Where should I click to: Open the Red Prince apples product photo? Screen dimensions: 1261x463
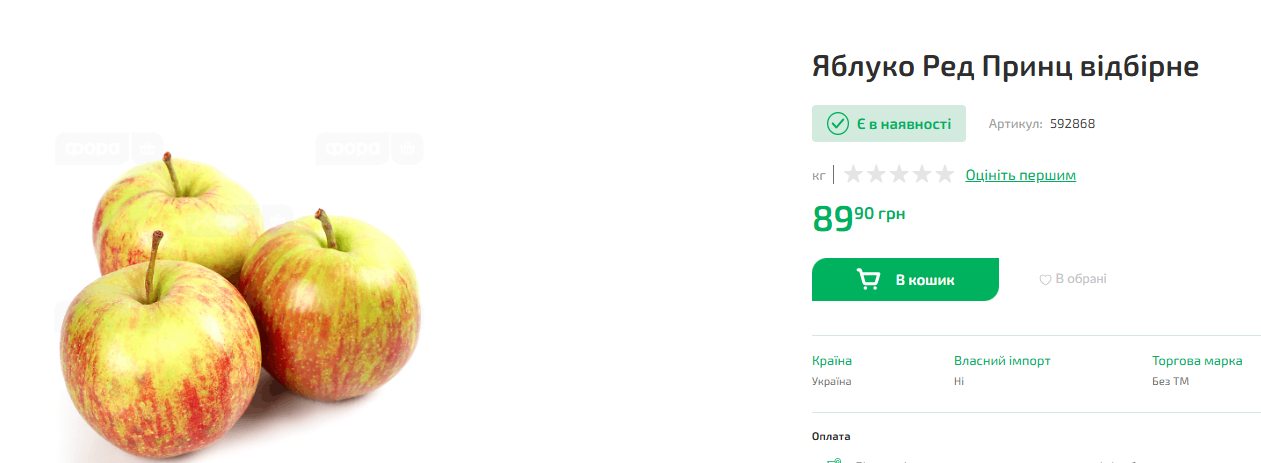(x=240, y=300)
